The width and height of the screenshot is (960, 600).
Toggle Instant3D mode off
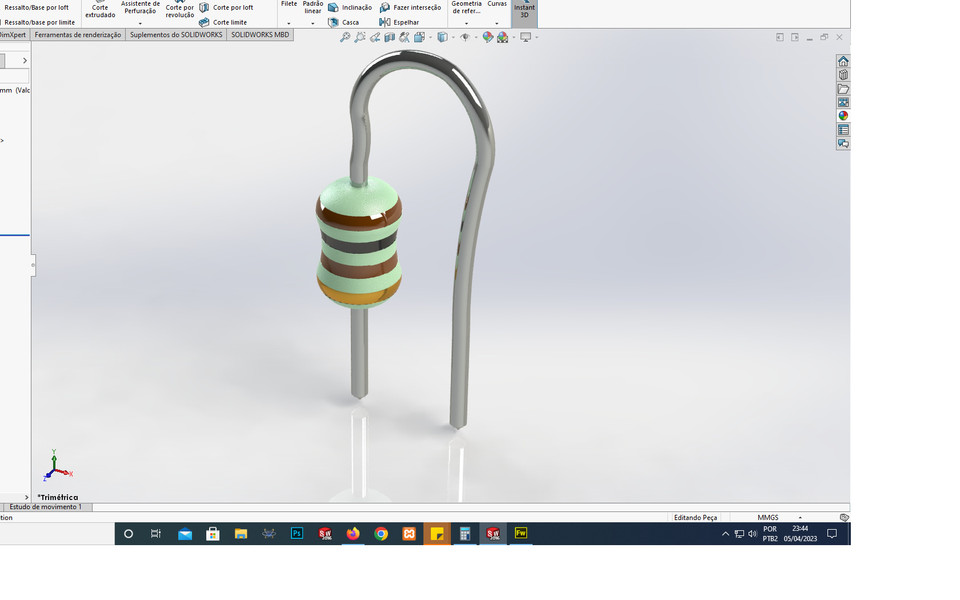(x=523, y=10)
